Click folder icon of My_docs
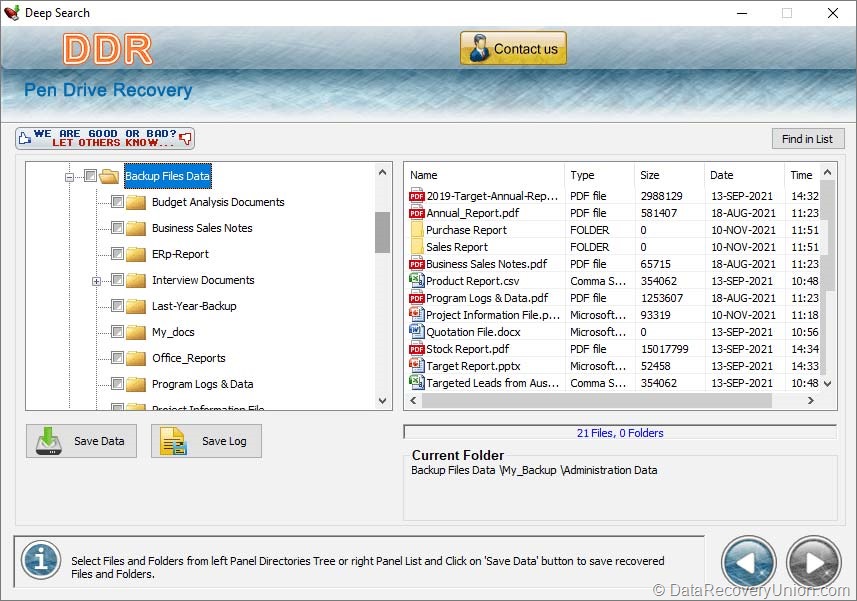 (x=136, y=332)
